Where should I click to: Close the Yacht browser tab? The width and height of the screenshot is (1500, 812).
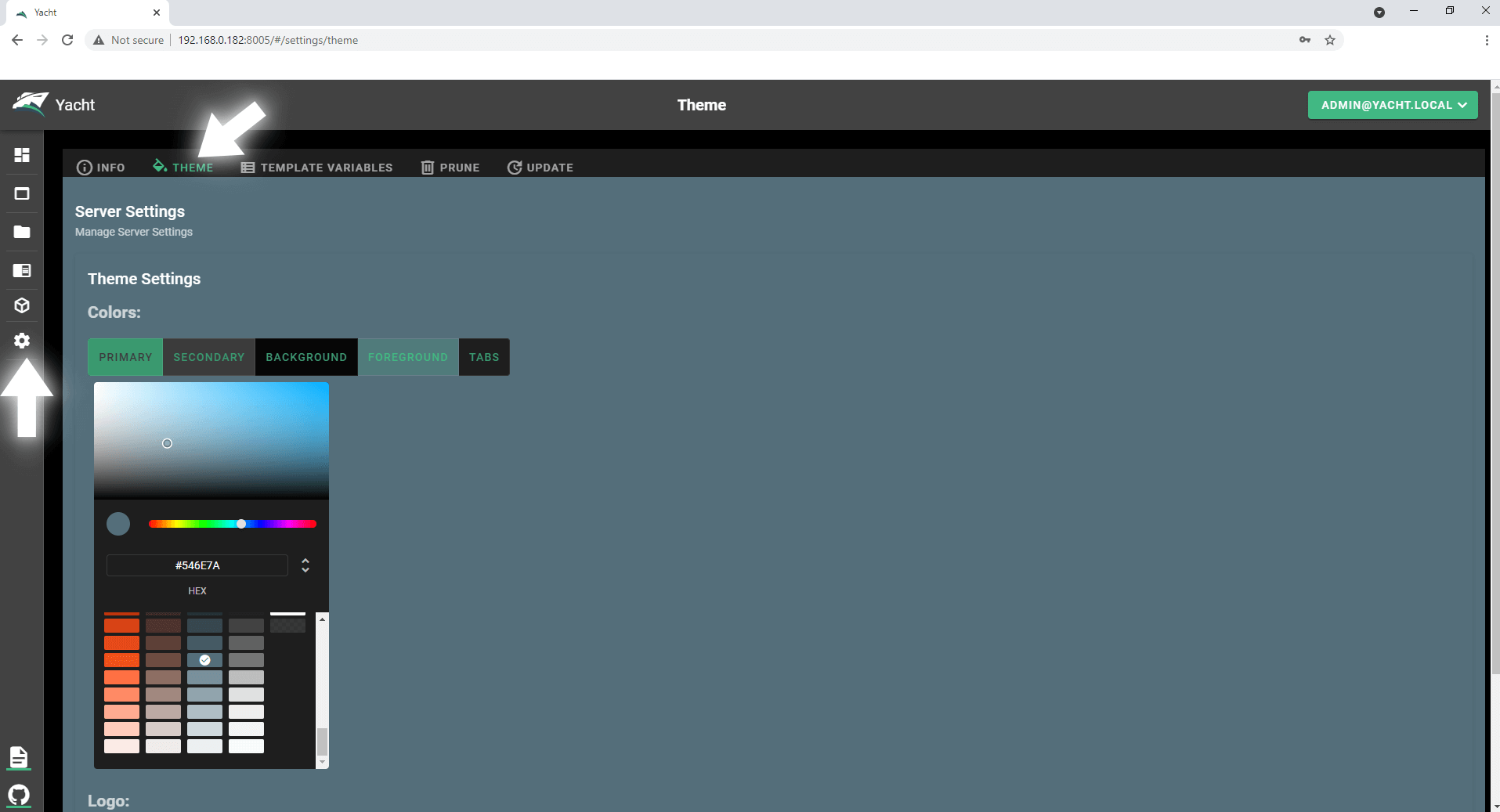click(157, 13)
